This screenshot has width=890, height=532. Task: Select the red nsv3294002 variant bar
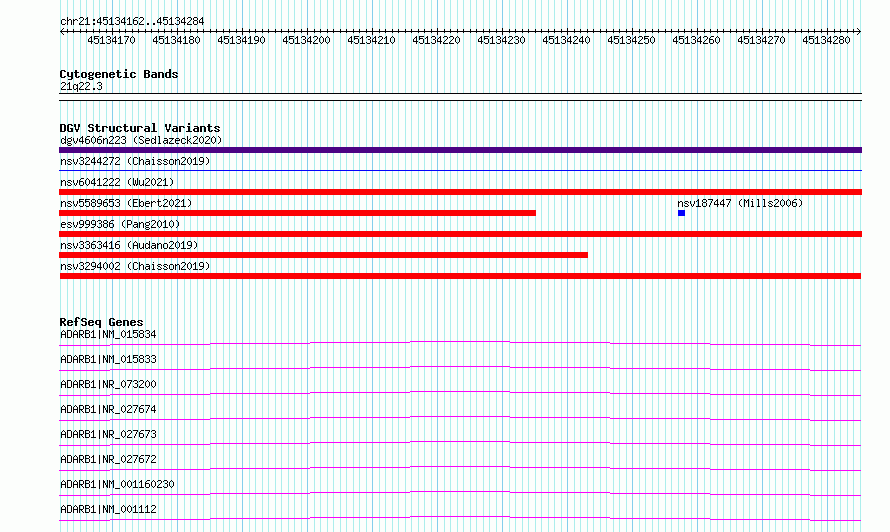(460, 276)
